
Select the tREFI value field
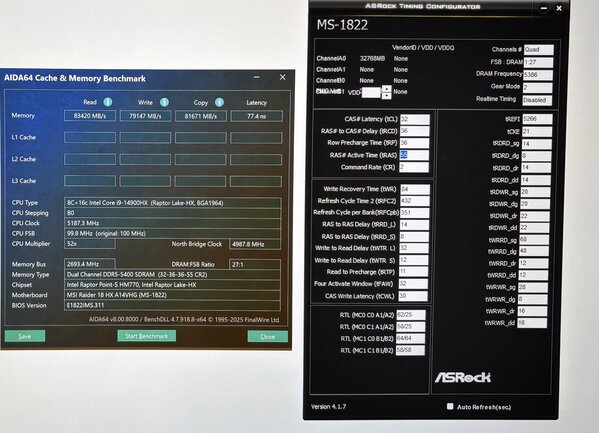tap(537, 119)
